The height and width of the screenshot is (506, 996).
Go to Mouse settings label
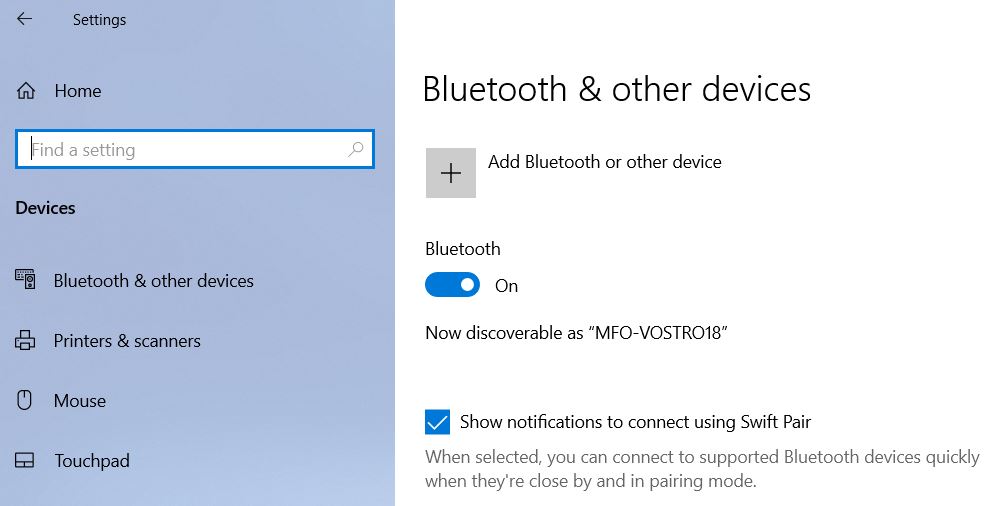[x=80, y=401]
